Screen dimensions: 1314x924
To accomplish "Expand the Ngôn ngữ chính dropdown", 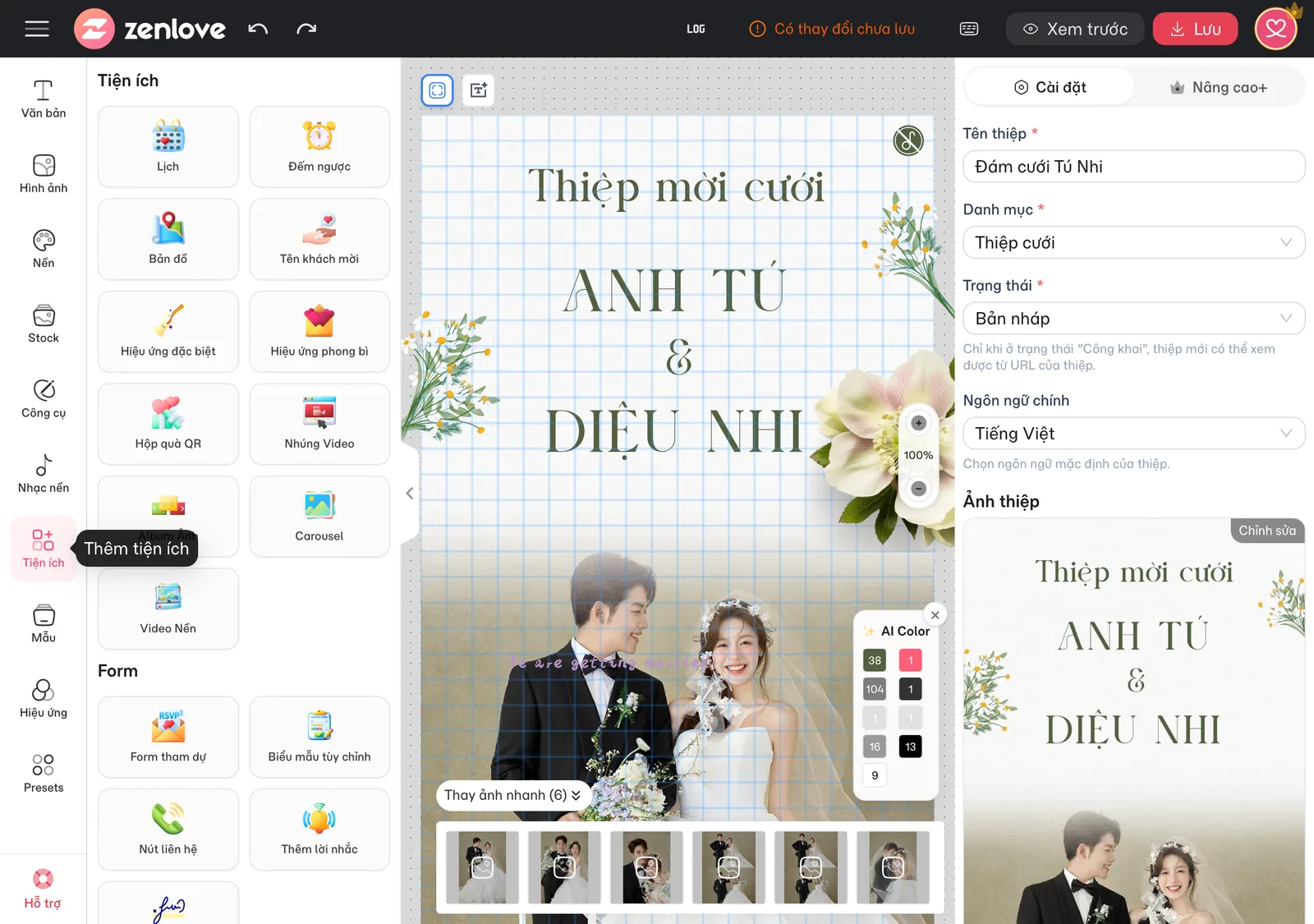I will 1134,433.
